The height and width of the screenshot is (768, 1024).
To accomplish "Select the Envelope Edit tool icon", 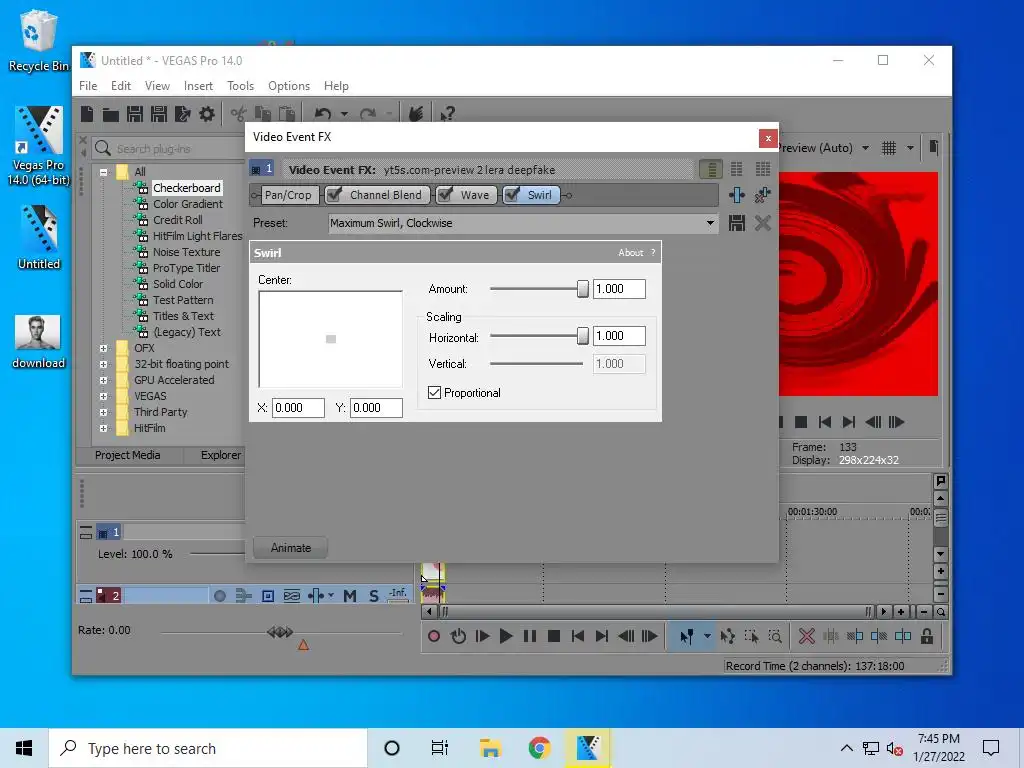I will pos(728,636).
